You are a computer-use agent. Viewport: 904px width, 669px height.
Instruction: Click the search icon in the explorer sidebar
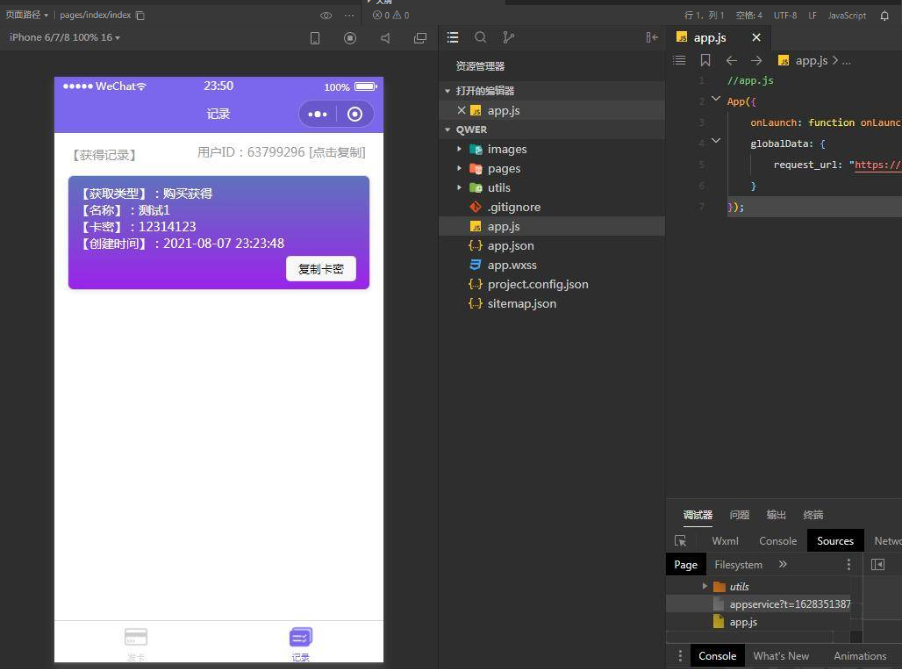coord(481,38)
